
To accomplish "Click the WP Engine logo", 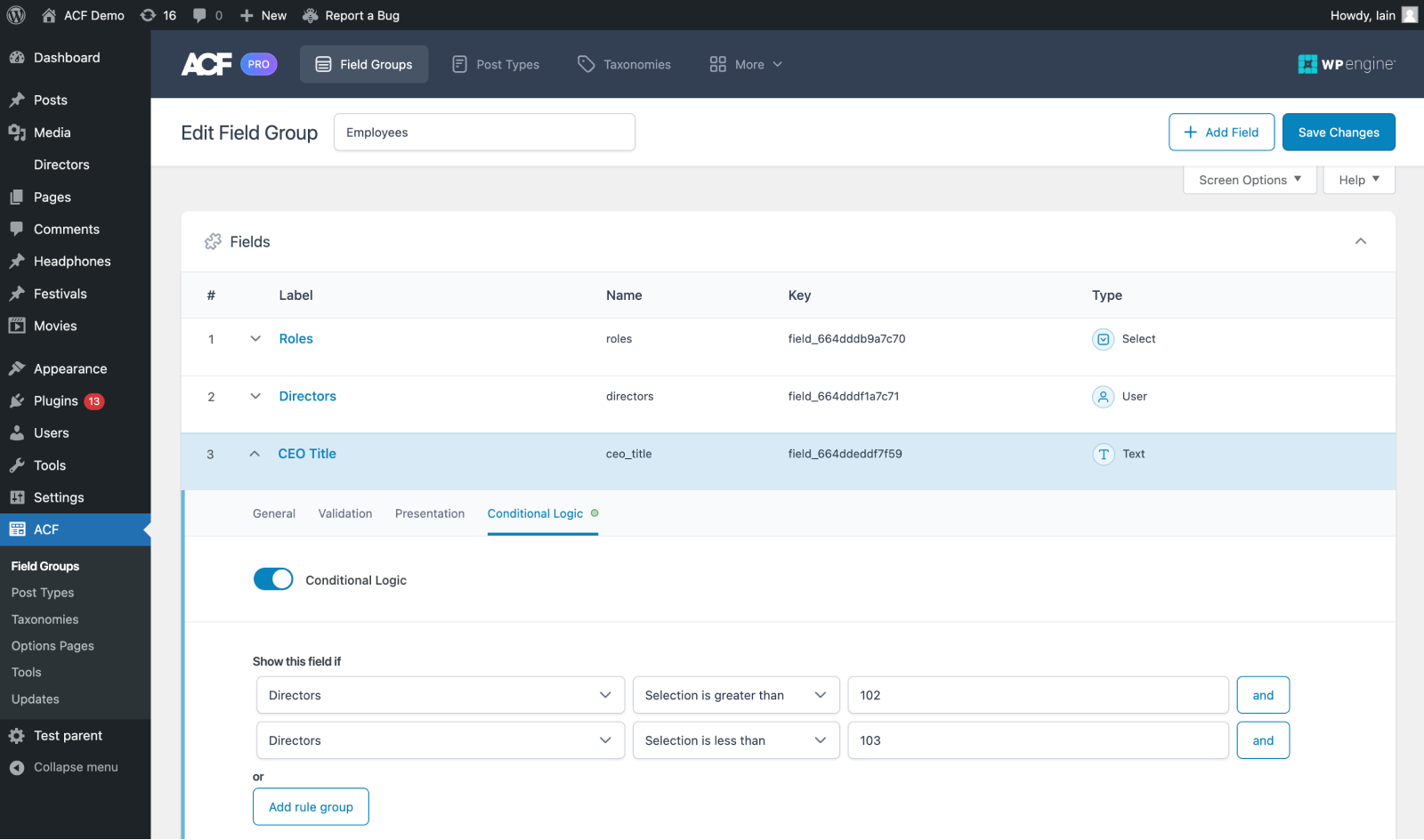I will tap(1346, 63).
